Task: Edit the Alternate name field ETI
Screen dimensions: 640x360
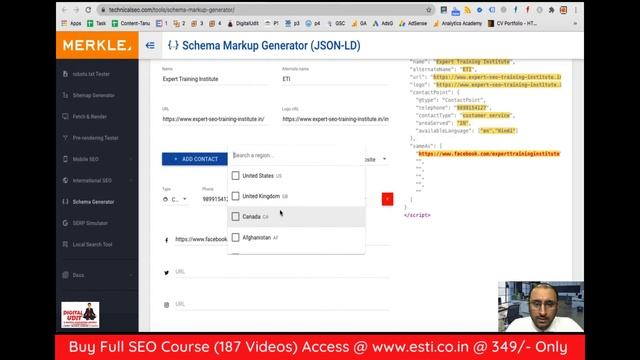Action: pos(336,79)
